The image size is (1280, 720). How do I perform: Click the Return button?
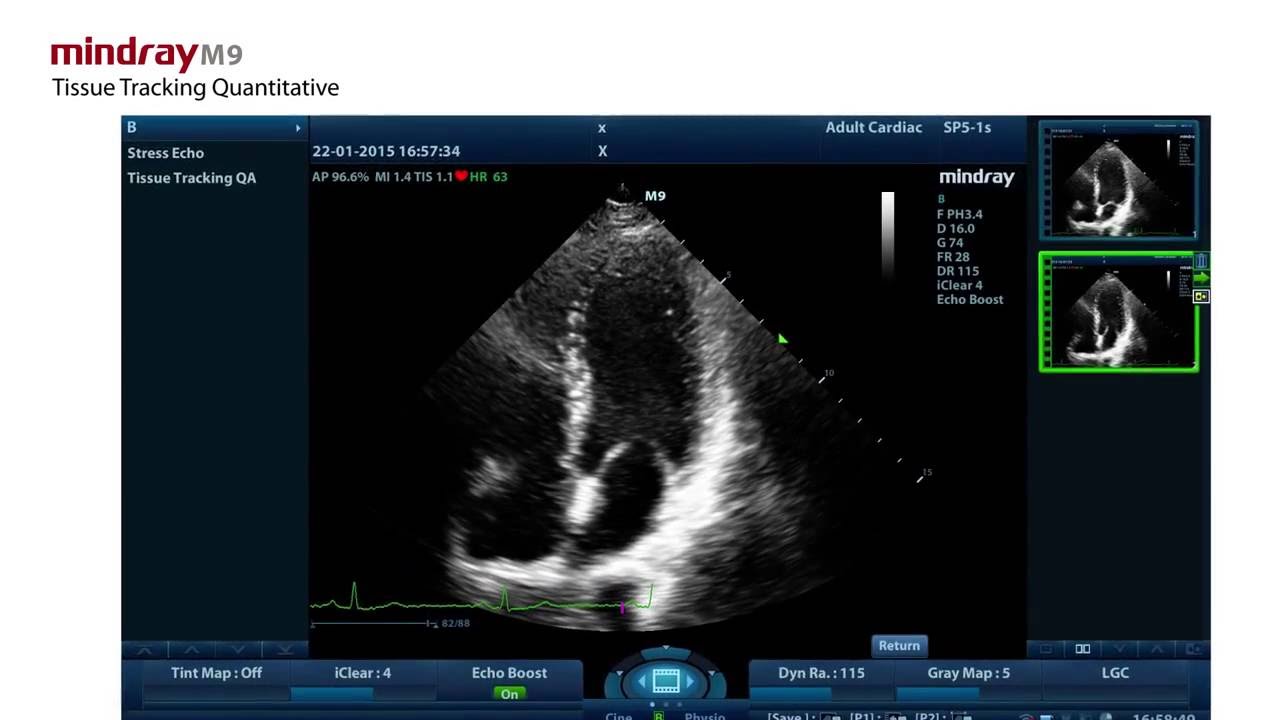tap(899, 646)
